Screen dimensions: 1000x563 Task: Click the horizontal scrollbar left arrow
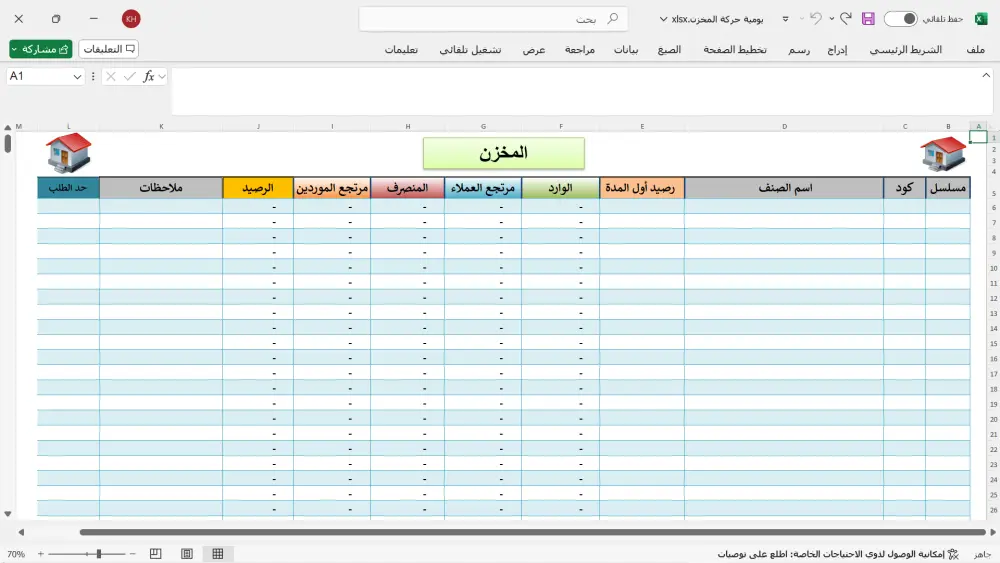[x=21, y=532]
